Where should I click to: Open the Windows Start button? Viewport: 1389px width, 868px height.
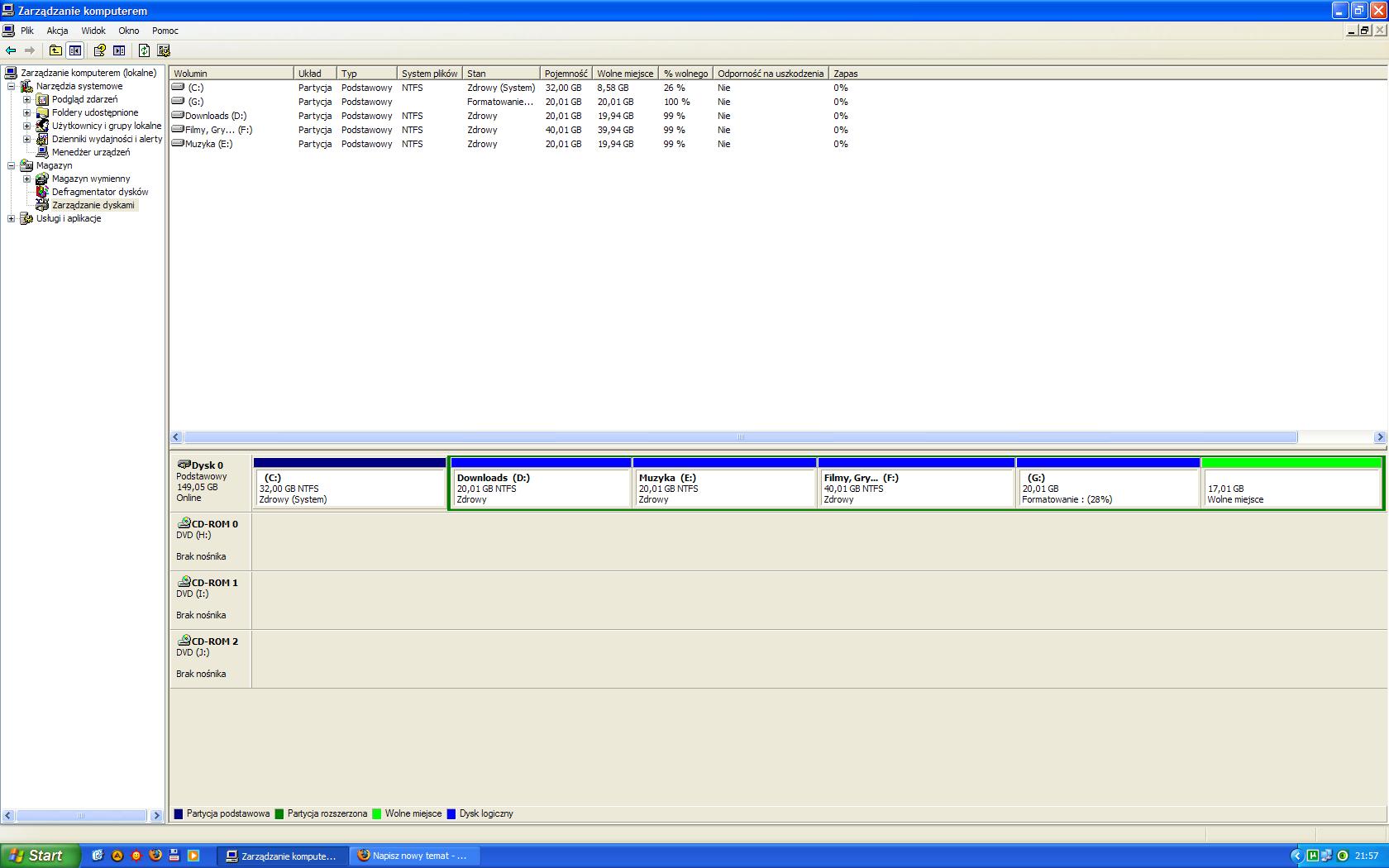tap(40, 856)
